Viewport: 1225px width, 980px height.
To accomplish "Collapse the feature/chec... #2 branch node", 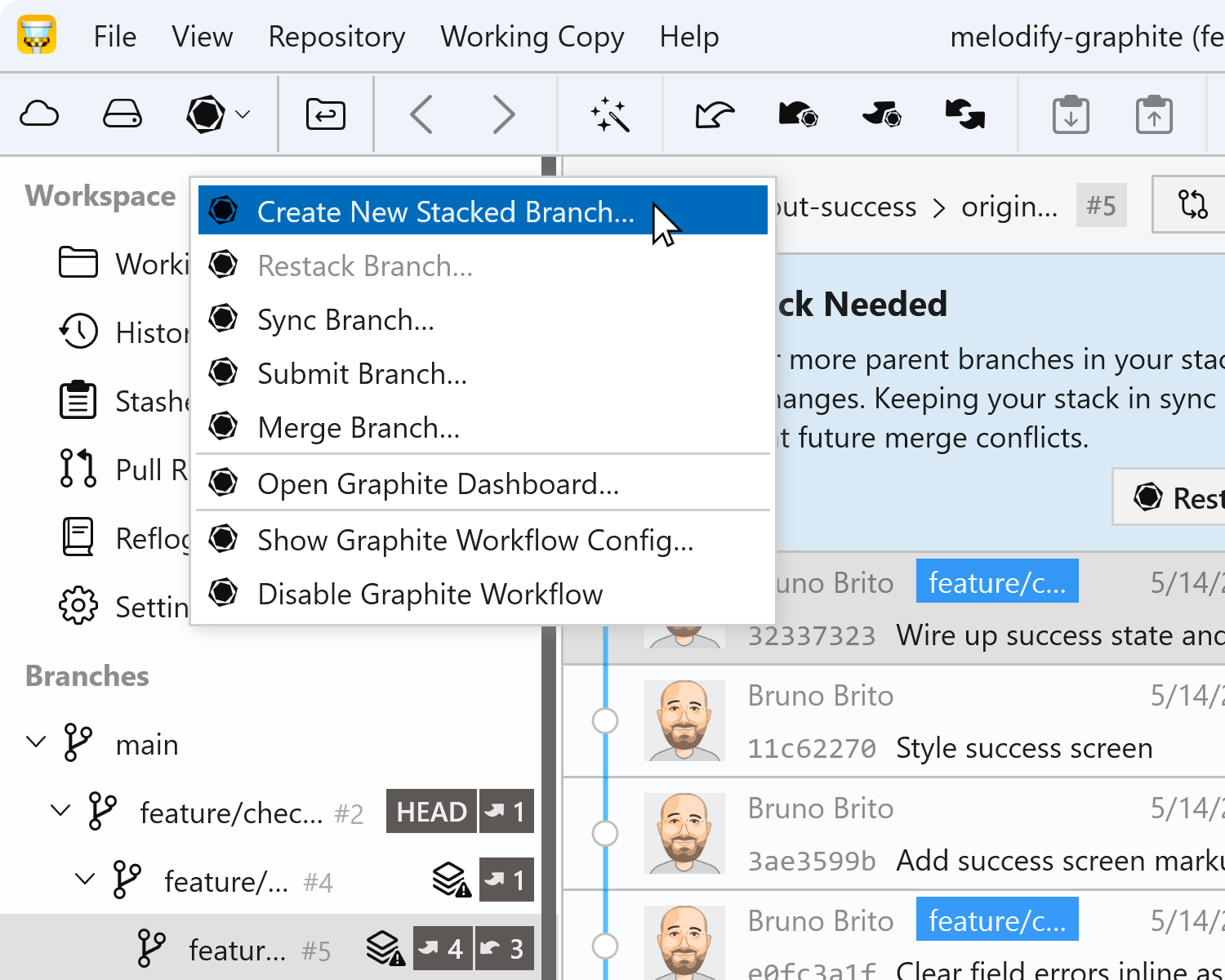I will point(60,810).
